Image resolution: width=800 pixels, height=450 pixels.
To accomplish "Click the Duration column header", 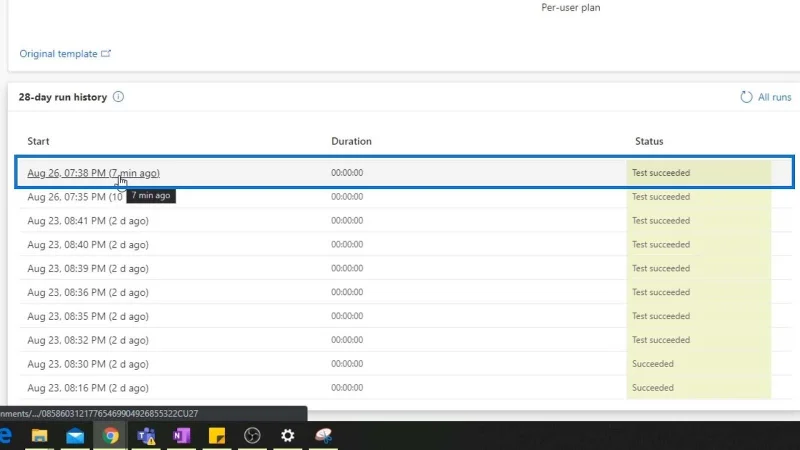I will point(351,141).
